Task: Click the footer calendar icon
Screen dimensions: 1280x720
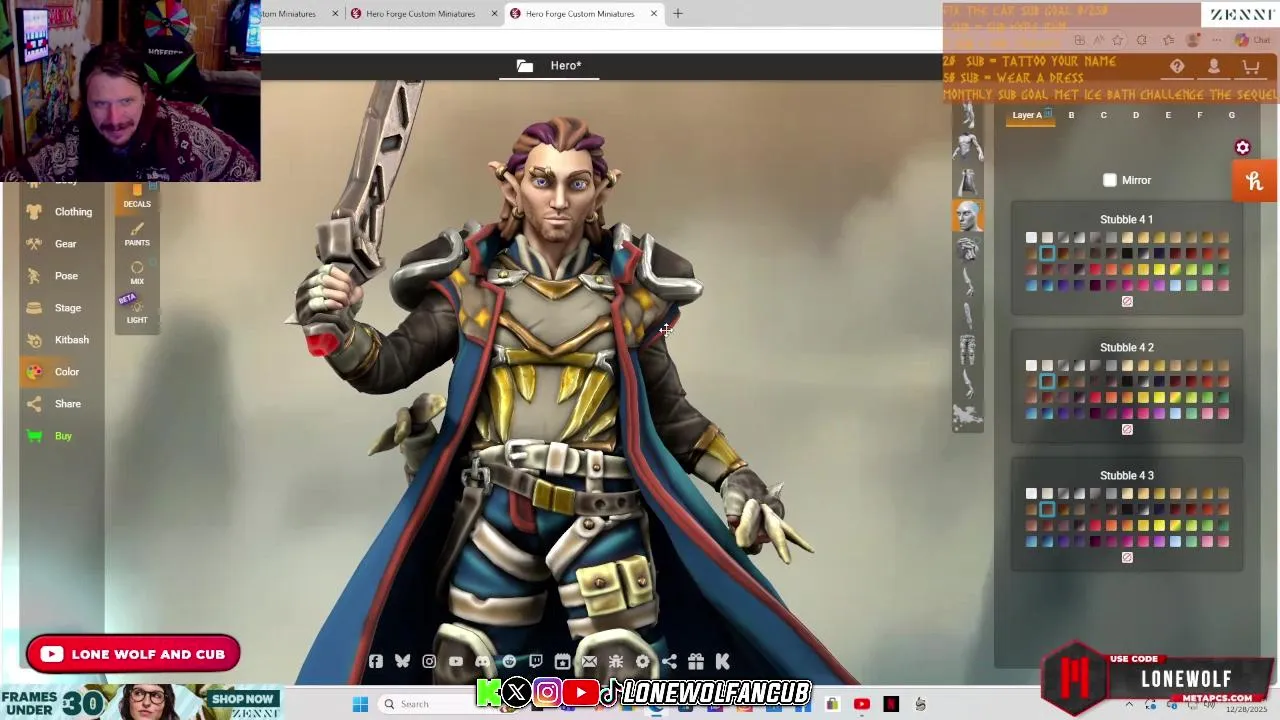Action: click(562, 661)
